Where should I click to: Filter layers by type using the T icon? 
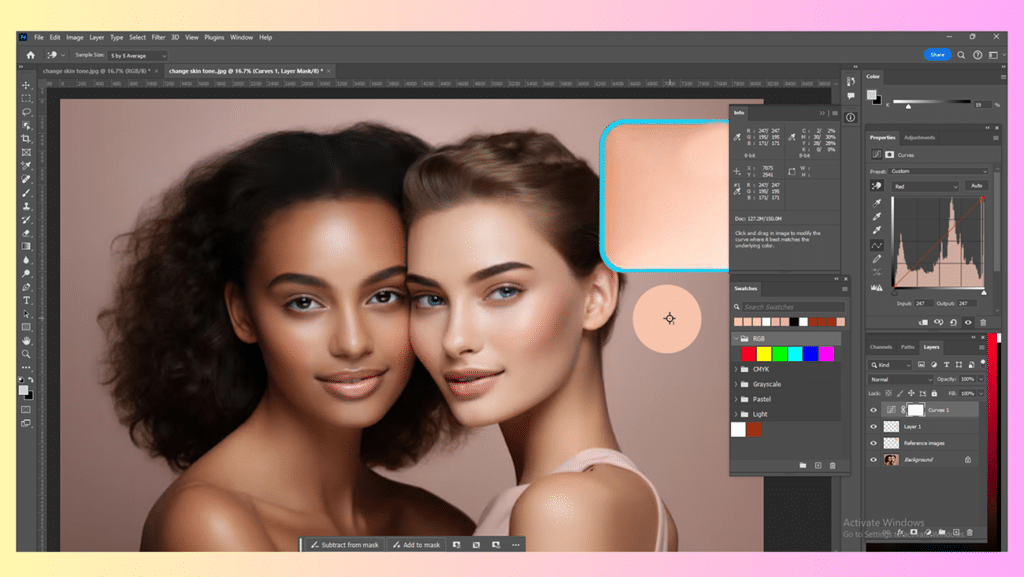[x=945, y=364]
